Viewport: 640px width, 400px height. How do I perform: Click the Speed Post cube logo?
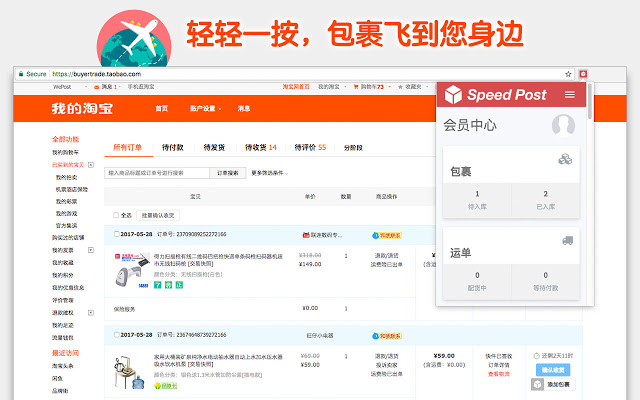pos(453,95)
